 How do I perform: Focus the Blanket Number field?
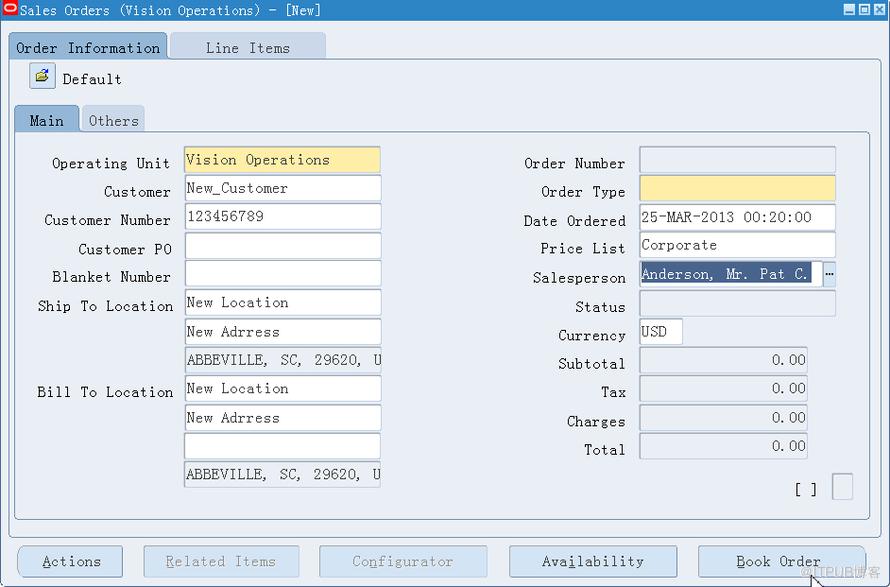pyautogui.click(x=283, y=274)
